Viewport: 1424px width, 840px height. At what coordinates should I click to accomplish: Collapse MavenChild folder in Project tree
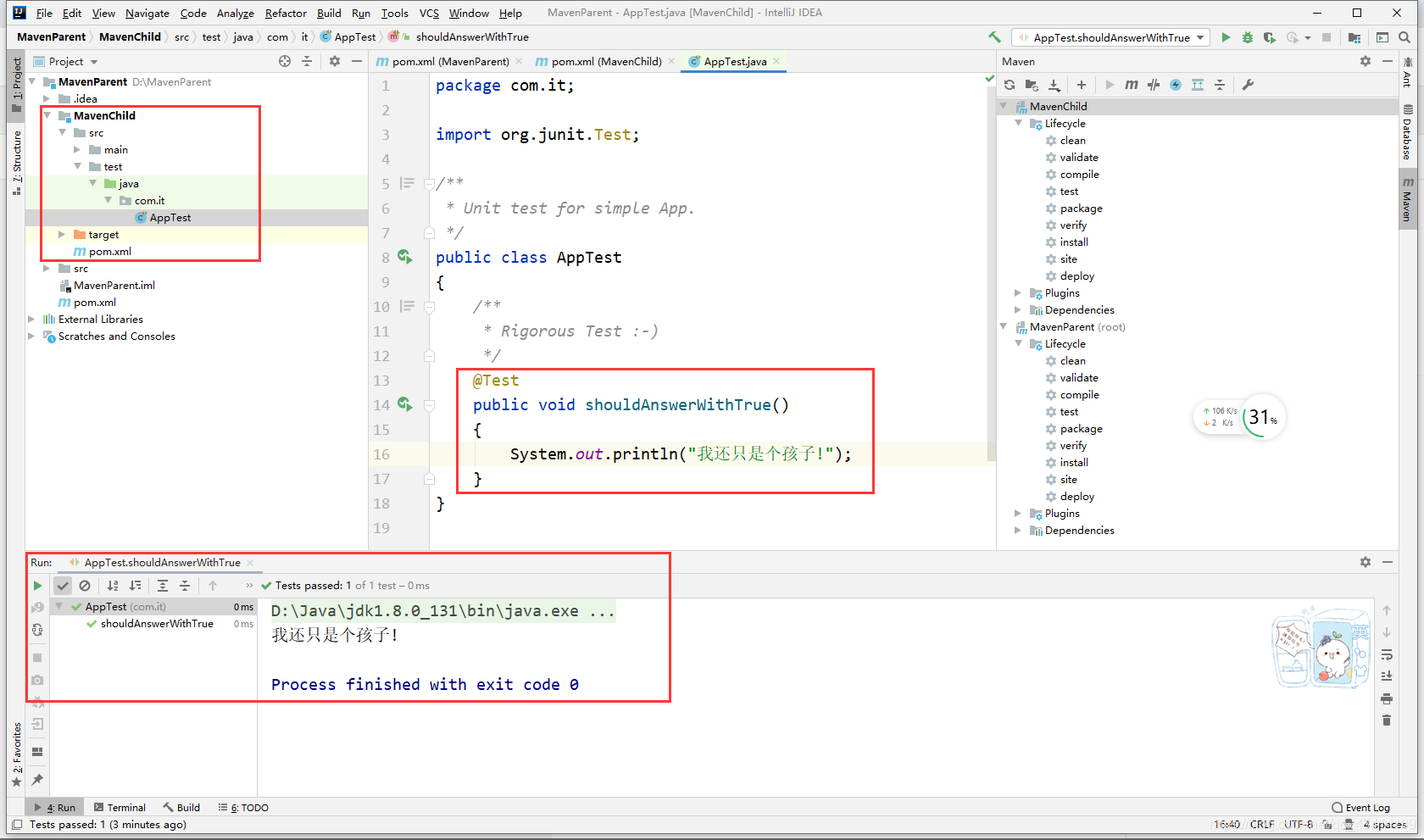[47, 115]
